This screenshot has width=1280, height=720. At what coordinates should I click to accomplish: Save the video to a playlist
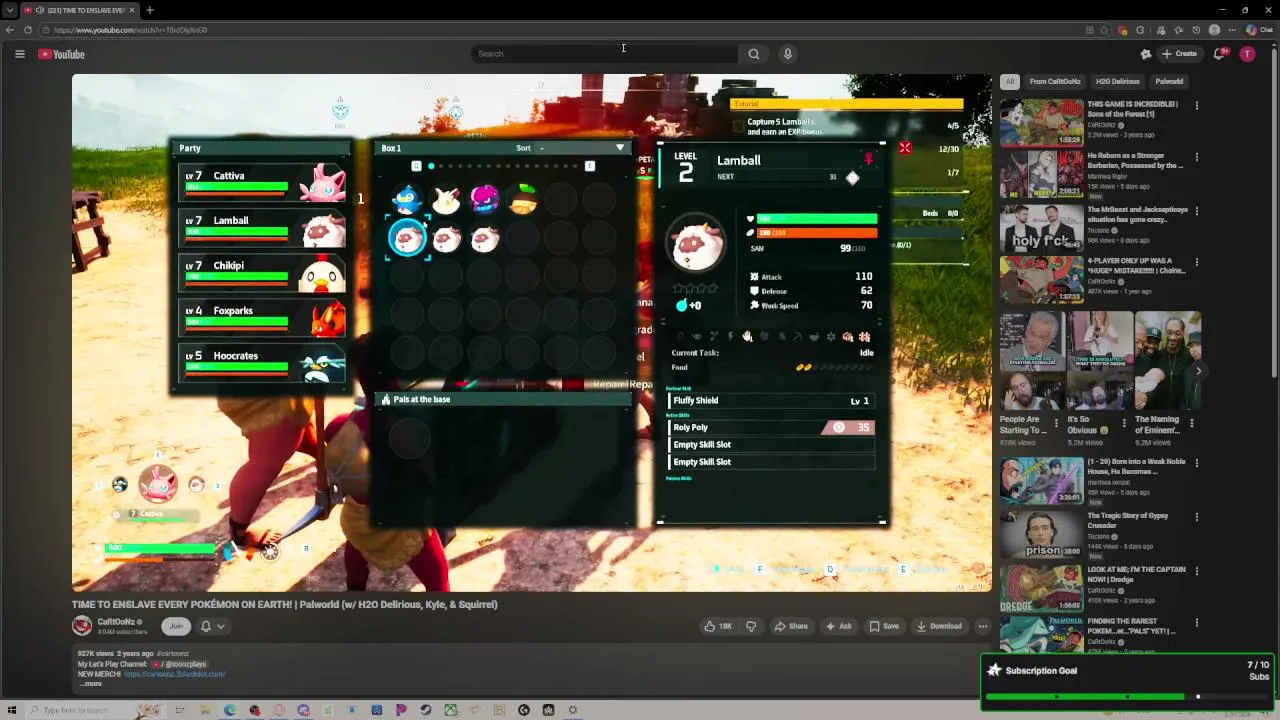(x=884, y=626)
